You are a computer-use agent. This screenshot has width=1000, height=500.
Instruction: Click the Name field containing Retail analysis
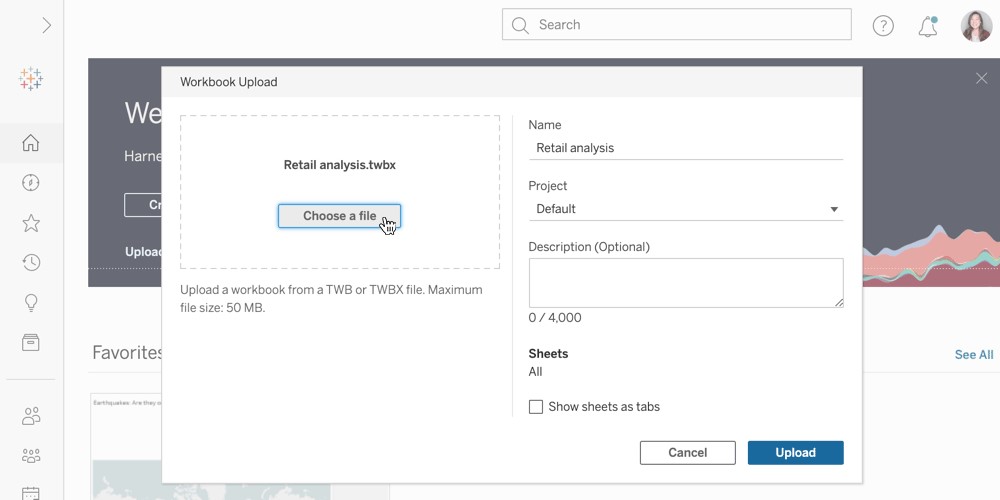tap(685, 148)
